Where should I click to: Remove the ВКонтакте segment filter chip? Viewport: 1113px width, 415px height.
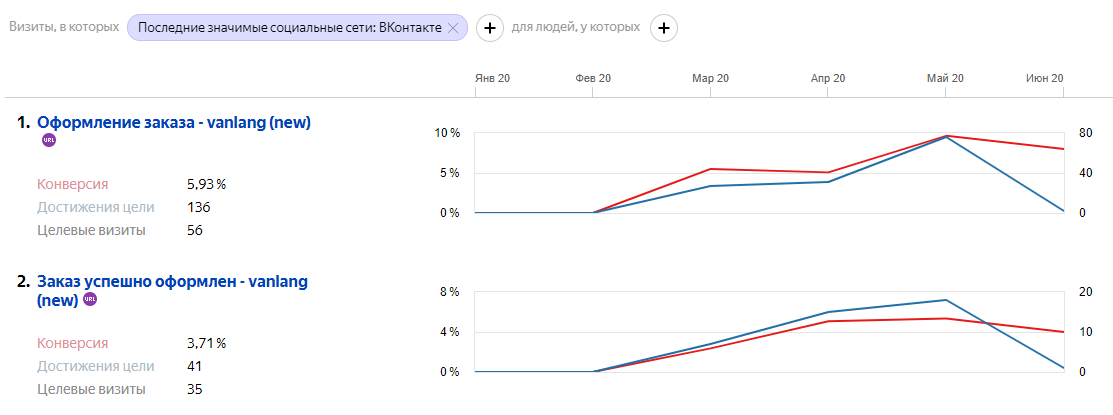coord(453,28)
